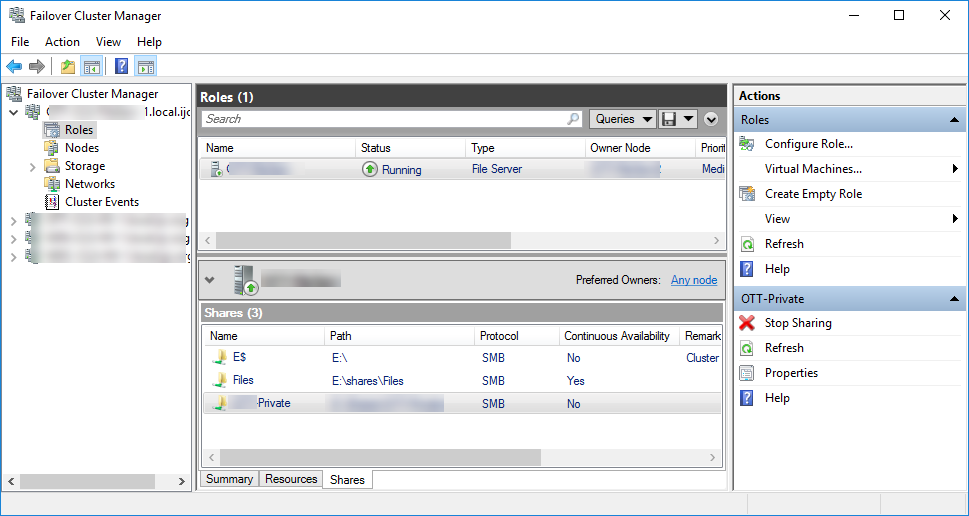Image resolution: width=969 pixels, height=516 pixels.
Task: Click the Save query disk icon
Action: click(669, 119)
